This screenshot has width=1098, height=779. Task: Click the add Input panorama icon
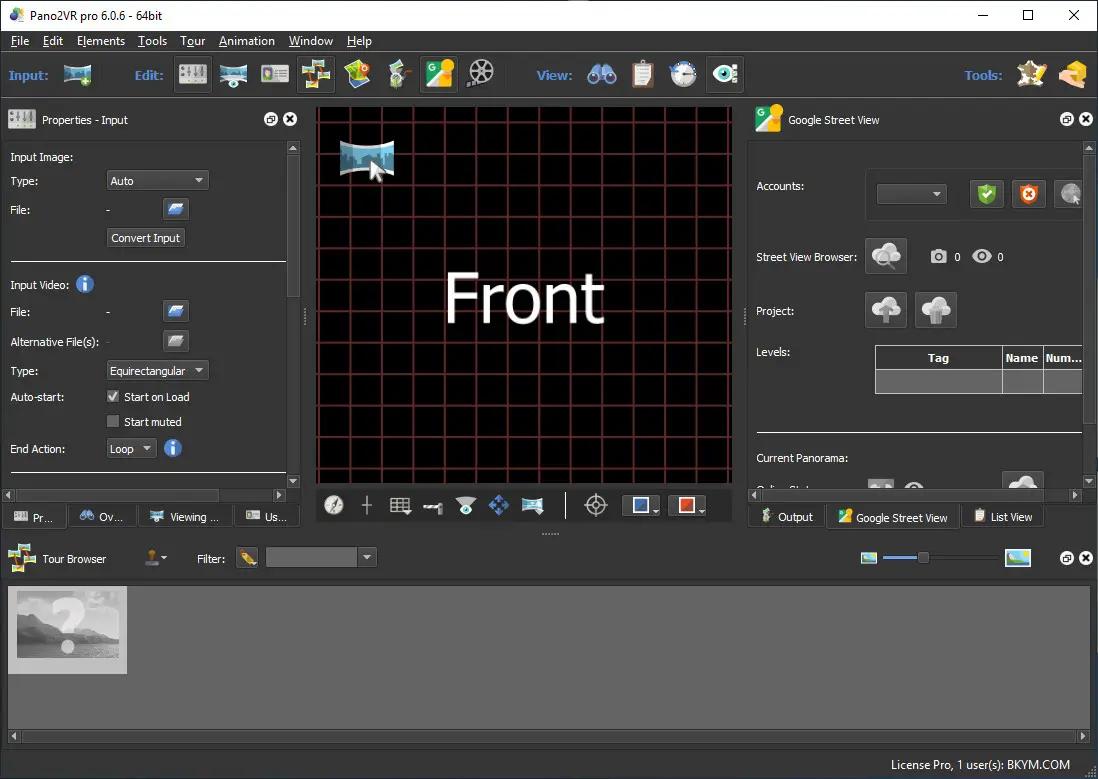(x=77, y=74)
